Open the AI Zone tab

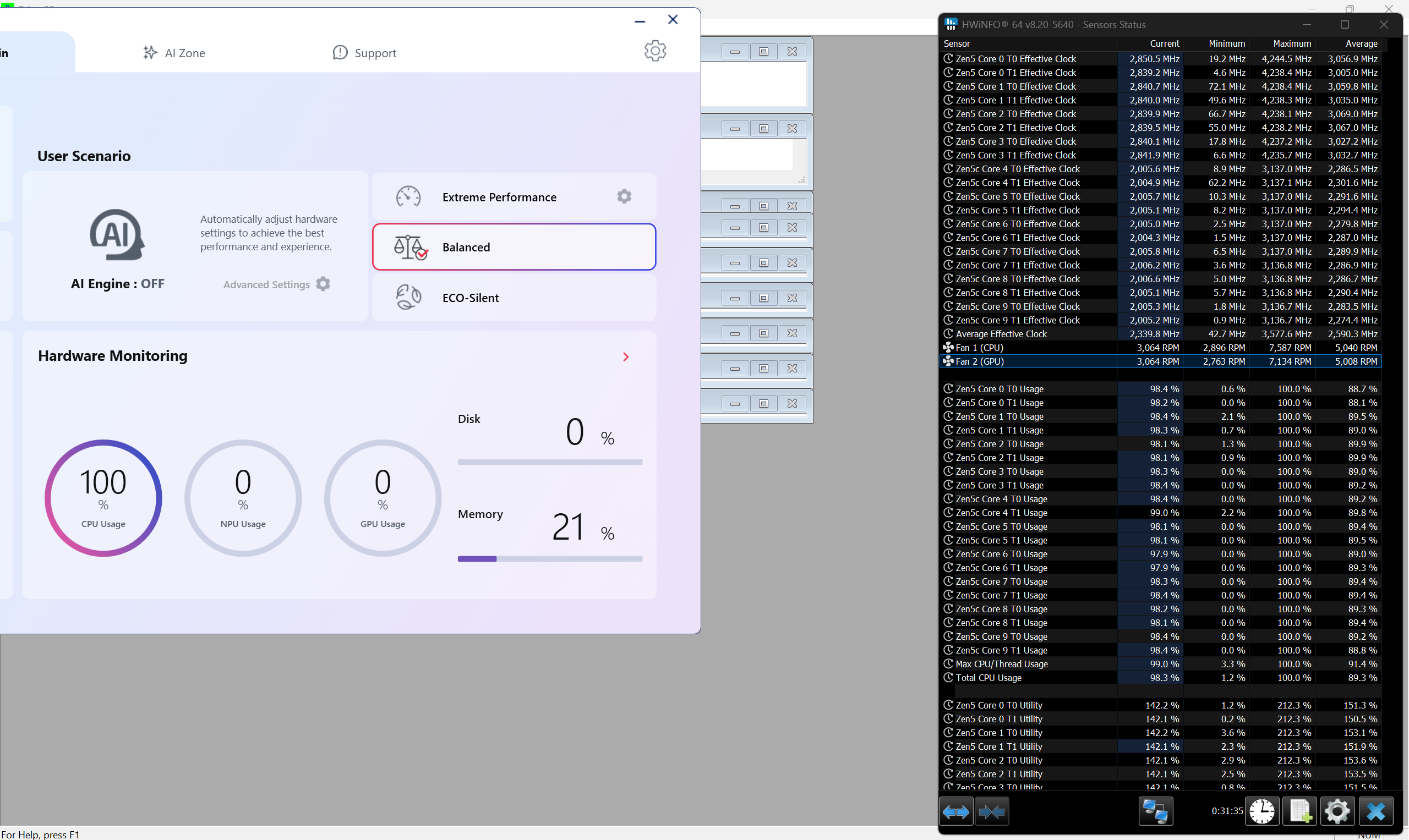174,53
